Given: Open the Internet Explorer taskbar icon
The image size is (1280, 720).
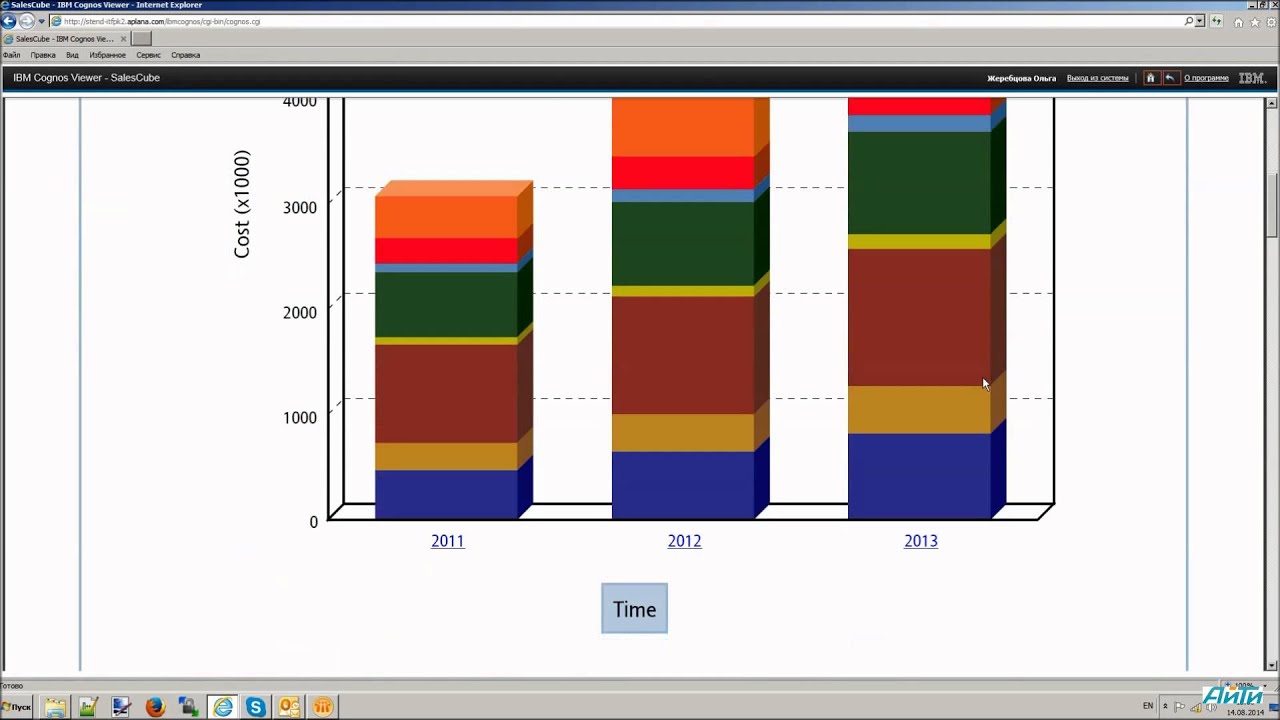Looking at the screenshot, I should [222, 707].
